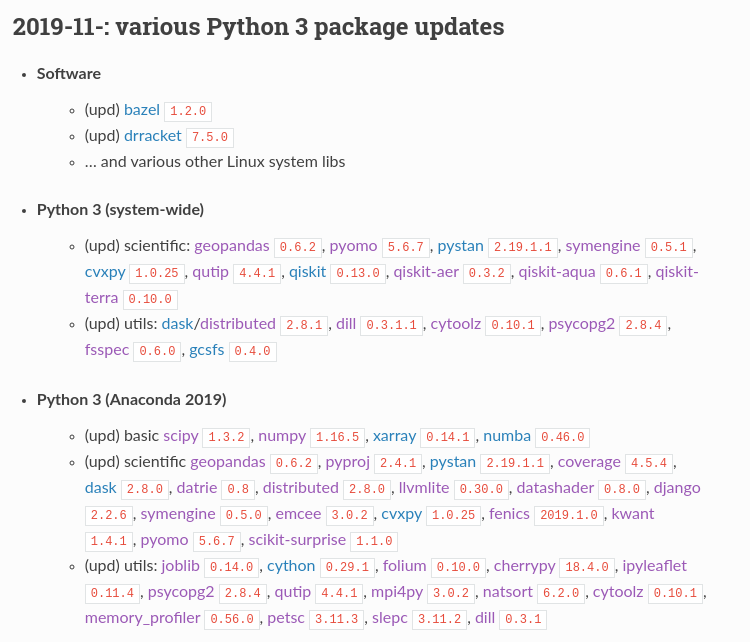Click the petsc version badge 3.11.3
This screenshot has height=642, width=750.
click(337, 619)
